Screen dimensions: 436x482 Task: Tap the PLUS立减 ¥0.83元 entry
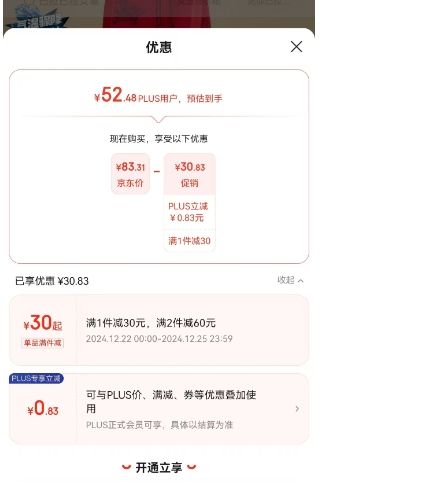[188, 212]
